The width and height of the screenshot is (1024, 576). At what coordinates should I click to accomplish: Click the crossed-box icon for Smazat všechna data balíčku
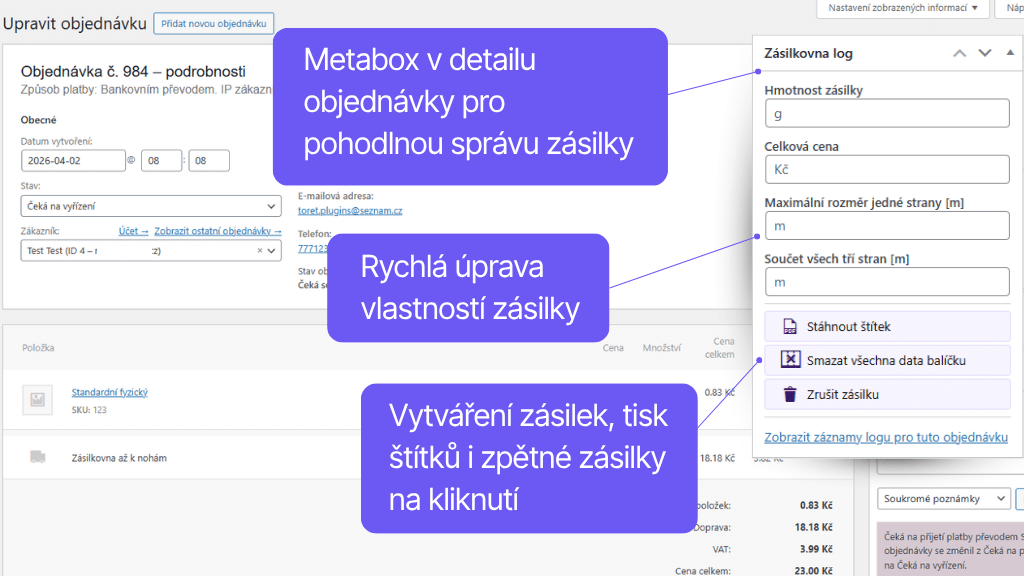(791, 359)
